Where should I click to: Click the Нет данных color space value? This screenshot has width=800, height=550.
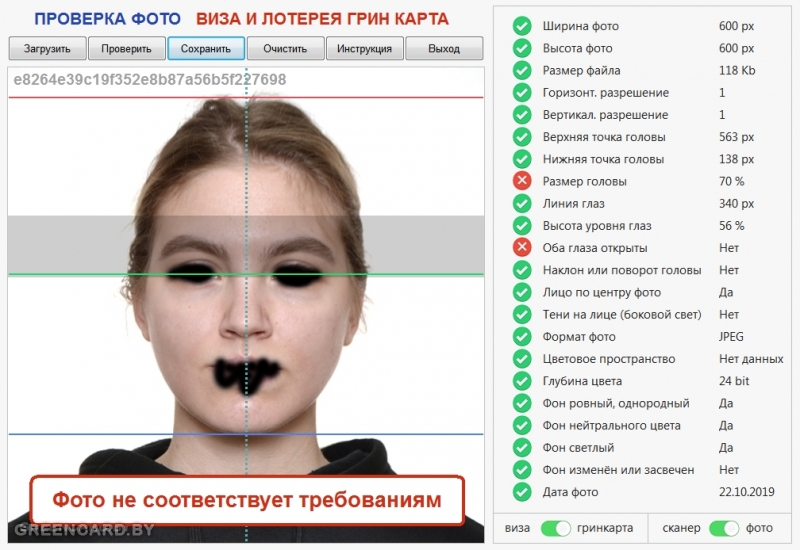click(751, 359)
